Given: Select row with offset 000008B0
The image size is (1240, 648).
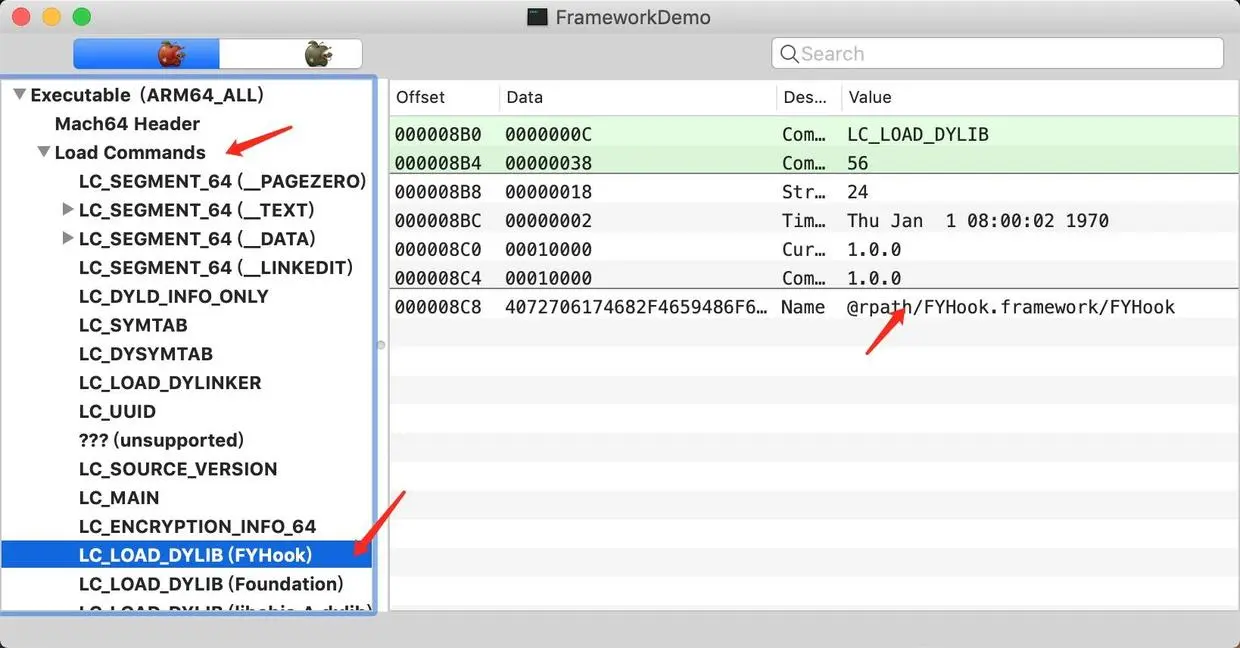Looking at the screenshot, I should coord(814,134).
